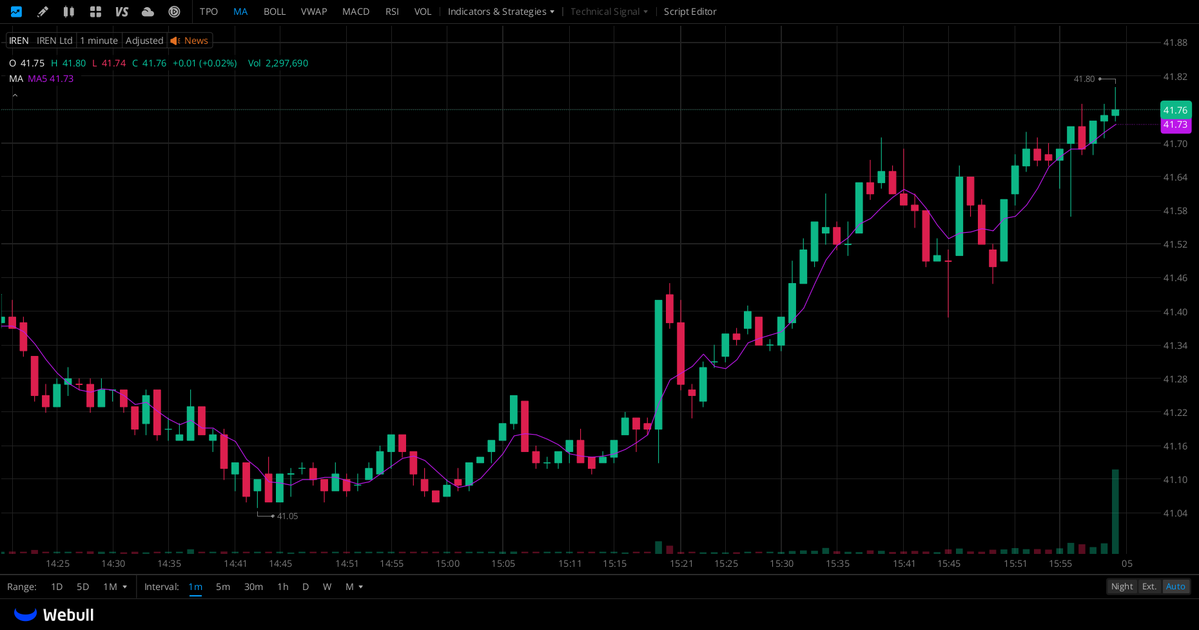The height and width of the screenshot is (630, 1199).
Task: Open the pencil drawing tool
Action: 43,11
